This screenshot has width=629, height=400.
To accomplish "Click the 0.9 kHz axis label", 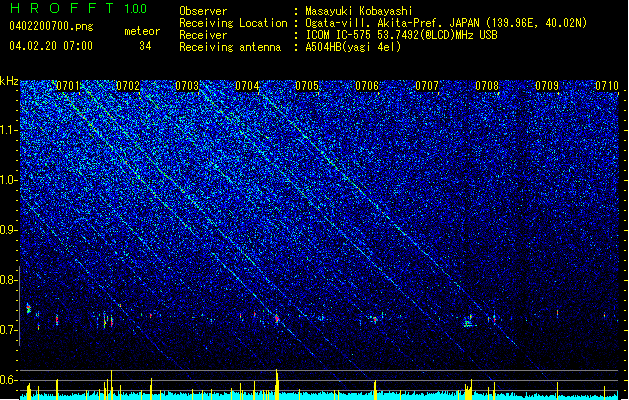I will click(x=9, y=230).
